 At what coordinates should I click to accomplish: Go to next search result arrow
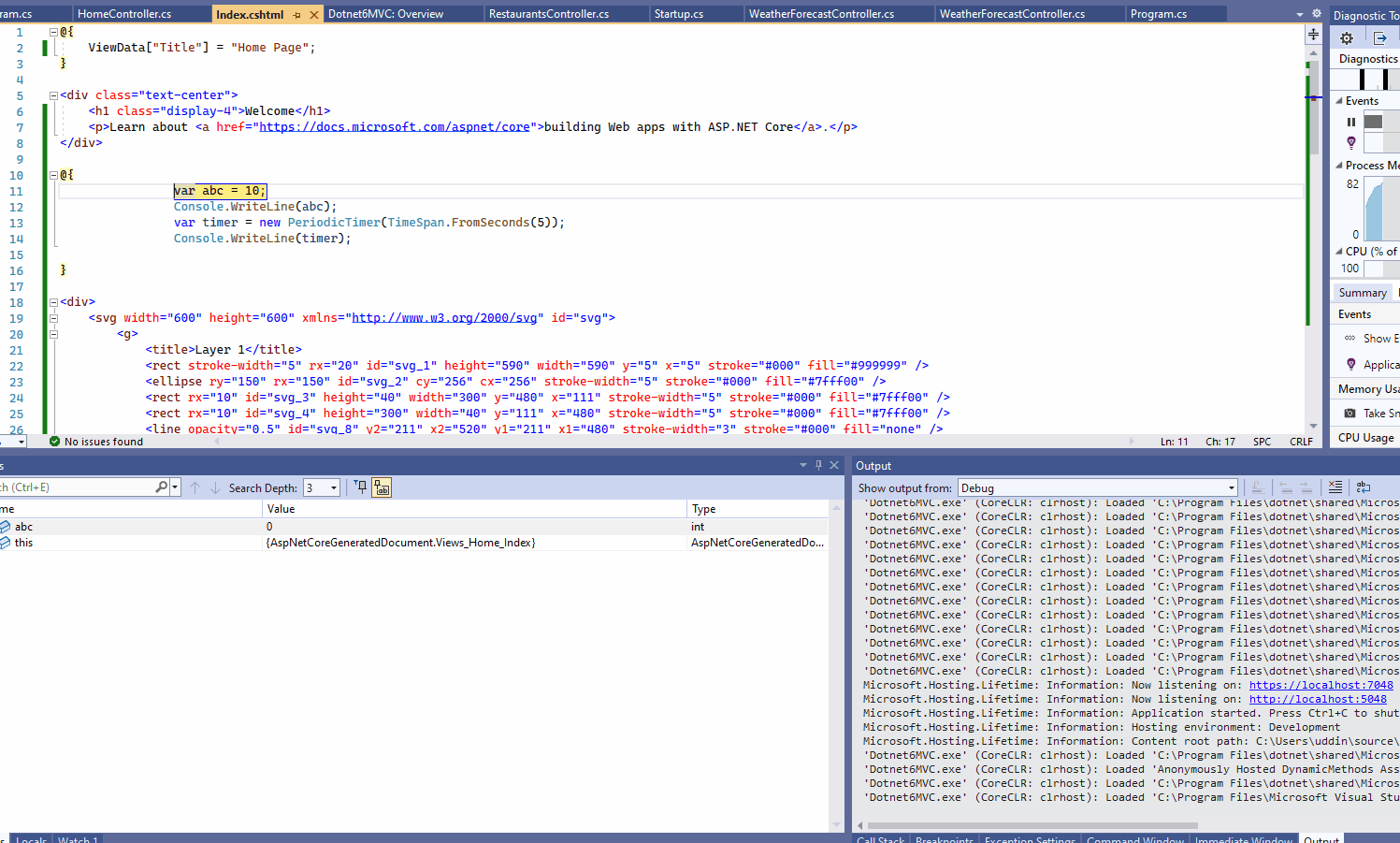pyautogui.click(x=215, y=487)
